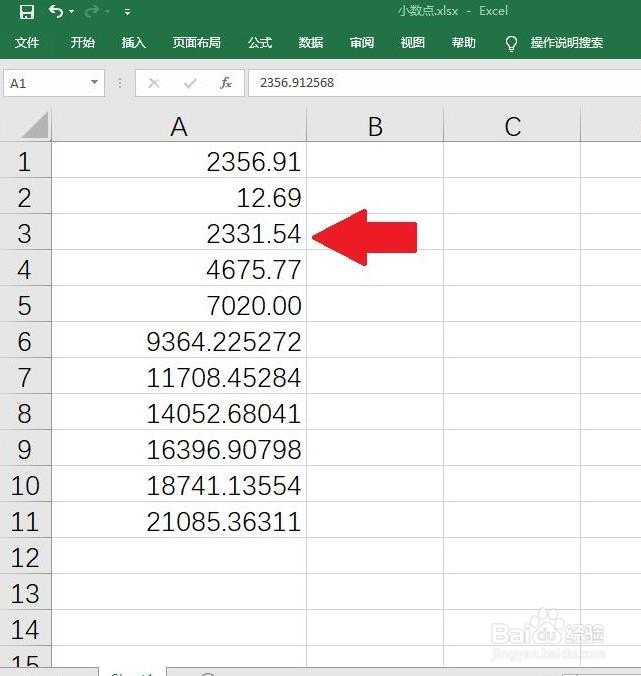Click the Insert Function fx icon
The height and width of the screenshot is (676, 641).
coord(226,83)
